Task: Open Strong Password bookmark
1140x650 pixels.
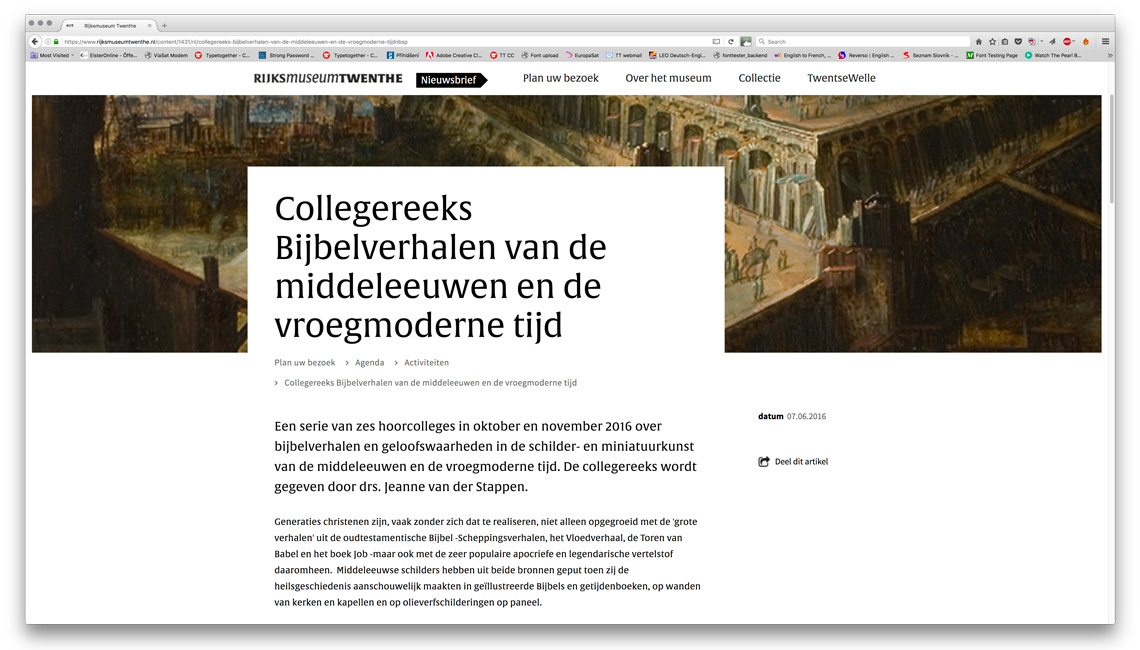Action: 286,55
